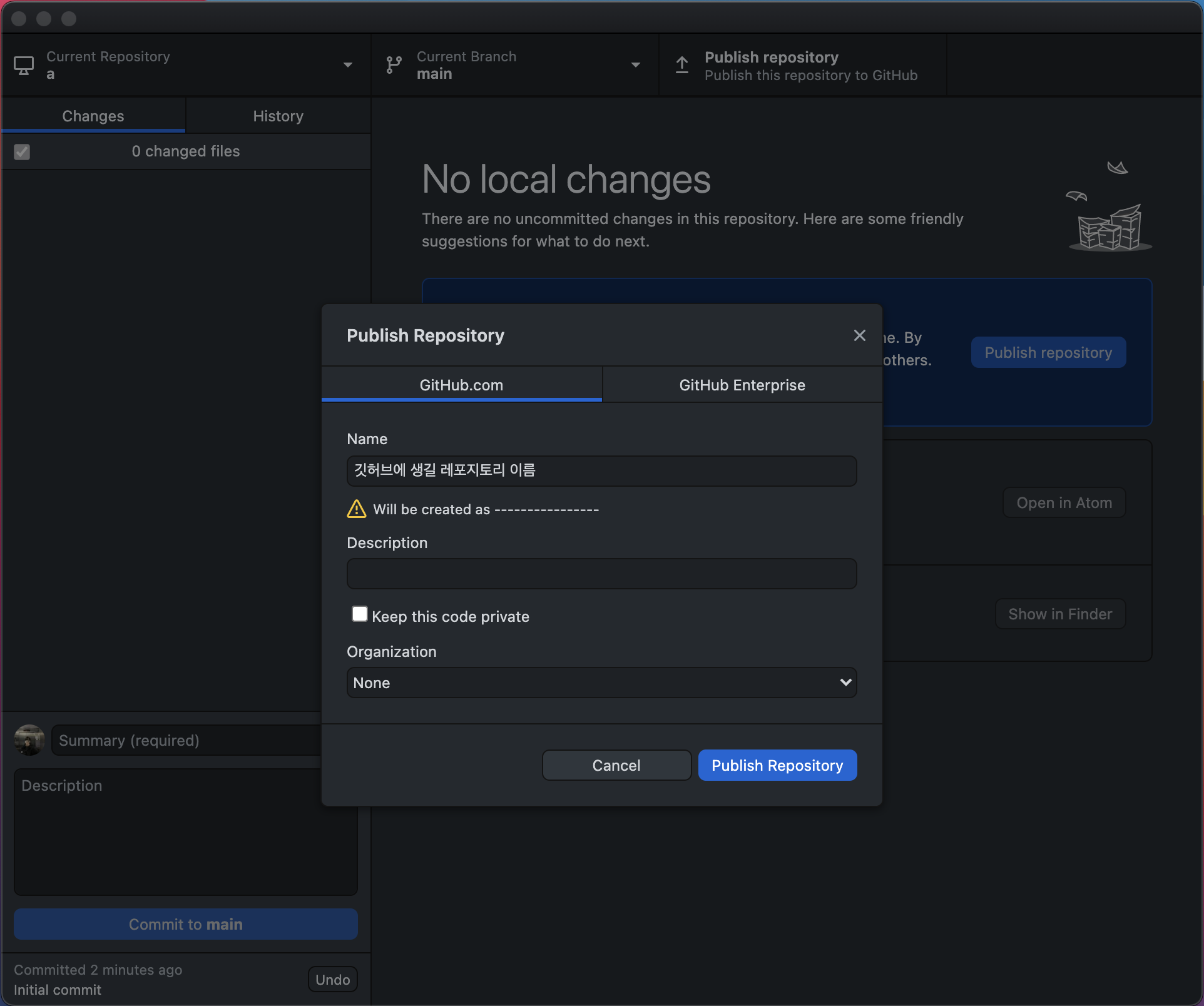
Task: Expand the Current Branch dropdown arrow
Action: tap(636, 65)
